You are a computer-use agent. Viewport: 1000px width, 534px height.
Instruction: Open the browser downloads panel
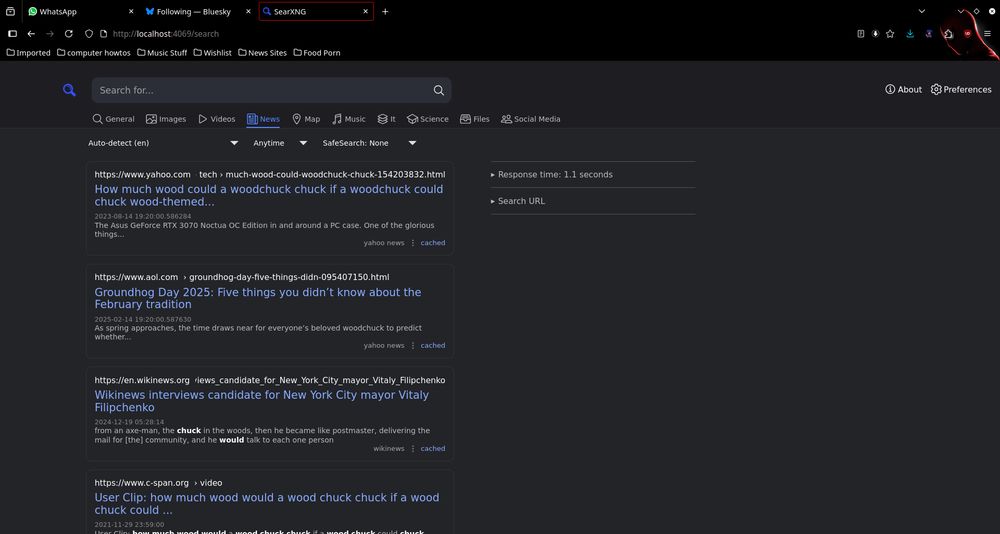tap(910, 34)
